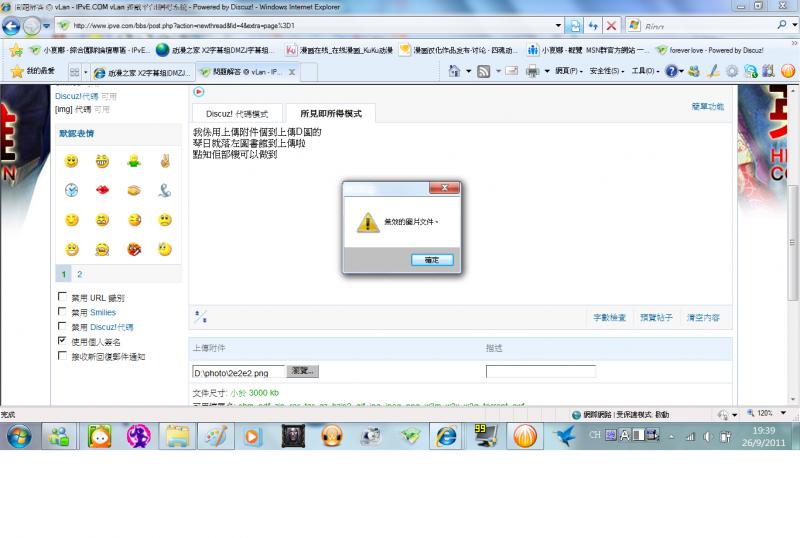
Task: Click the 清空內容 link
Action: pyautogui.click(x=703, y=317)
